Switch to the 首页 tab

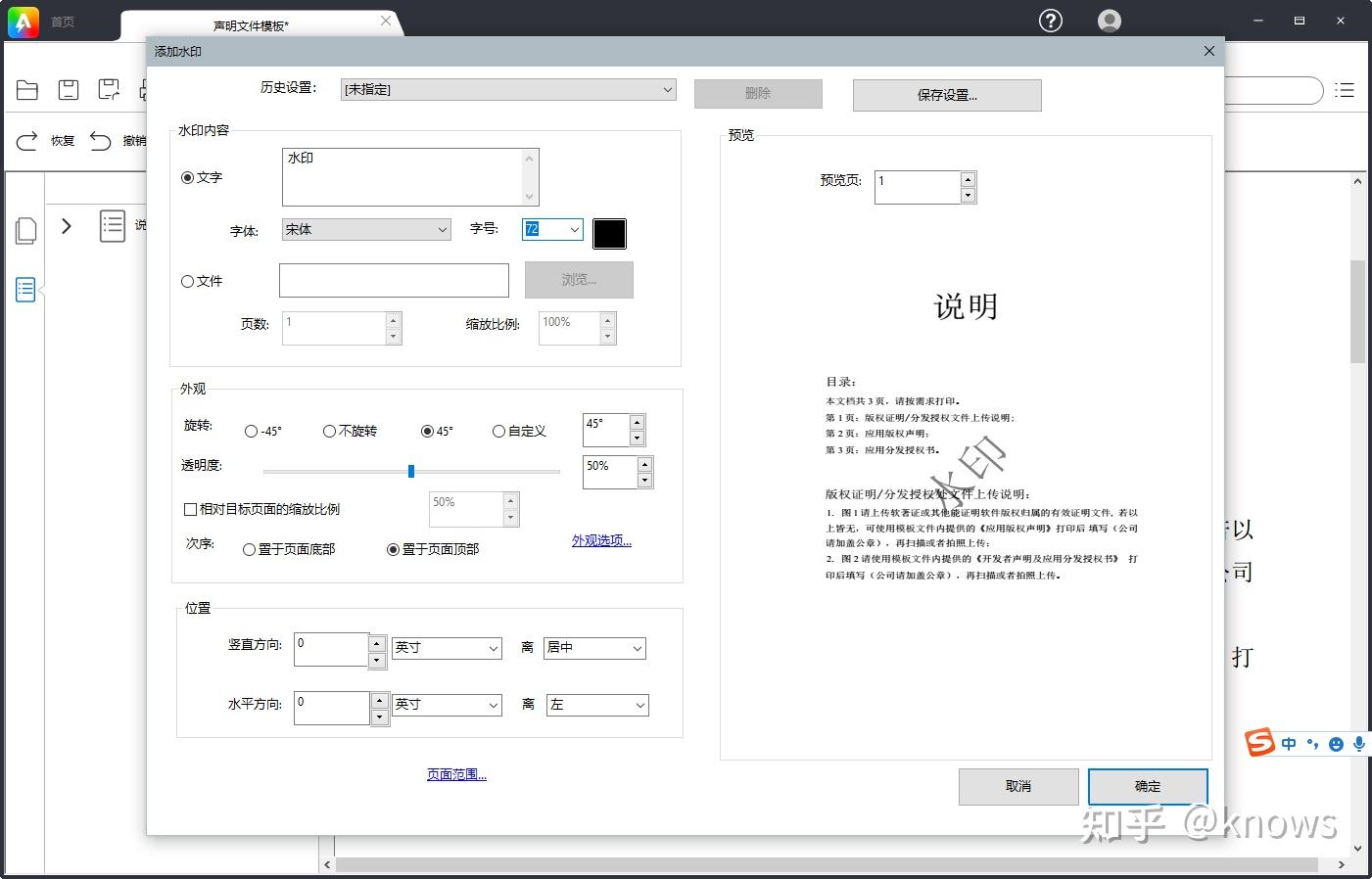click(63, 22)
